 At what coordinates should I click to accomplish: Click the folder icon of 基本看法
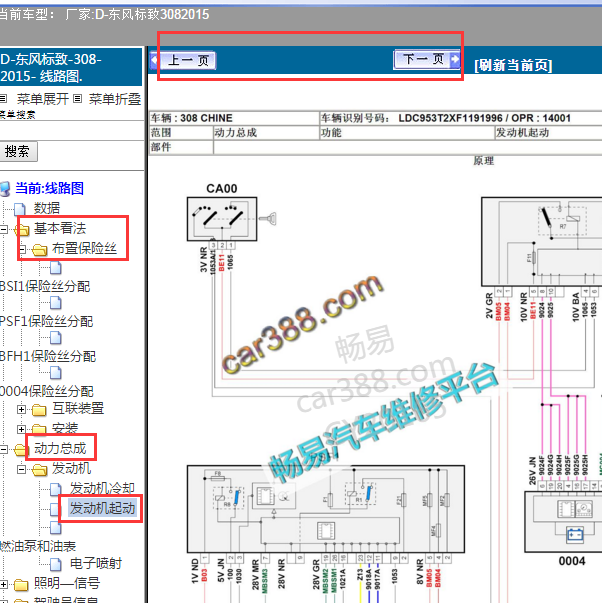tap(22, 230)
